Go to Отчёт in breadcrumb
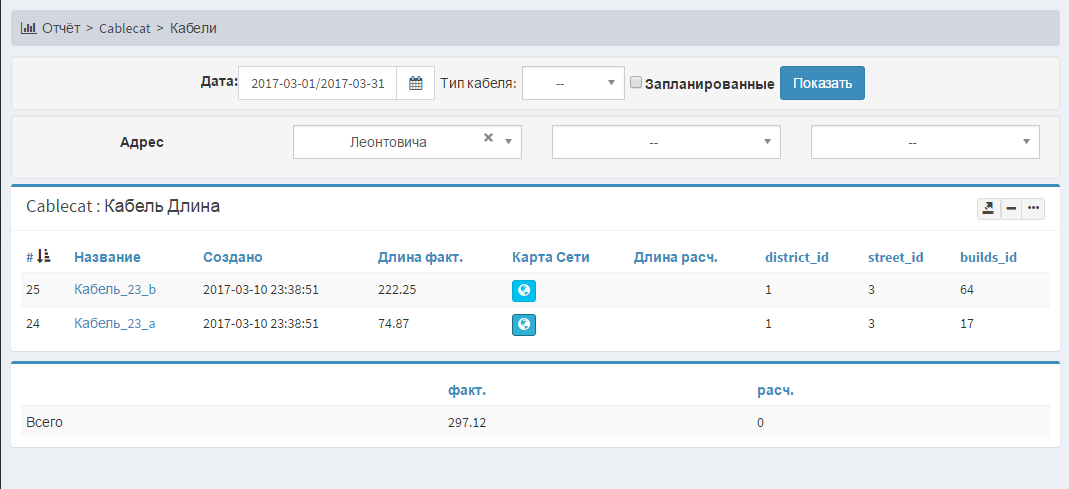 [x=60, y=28]
